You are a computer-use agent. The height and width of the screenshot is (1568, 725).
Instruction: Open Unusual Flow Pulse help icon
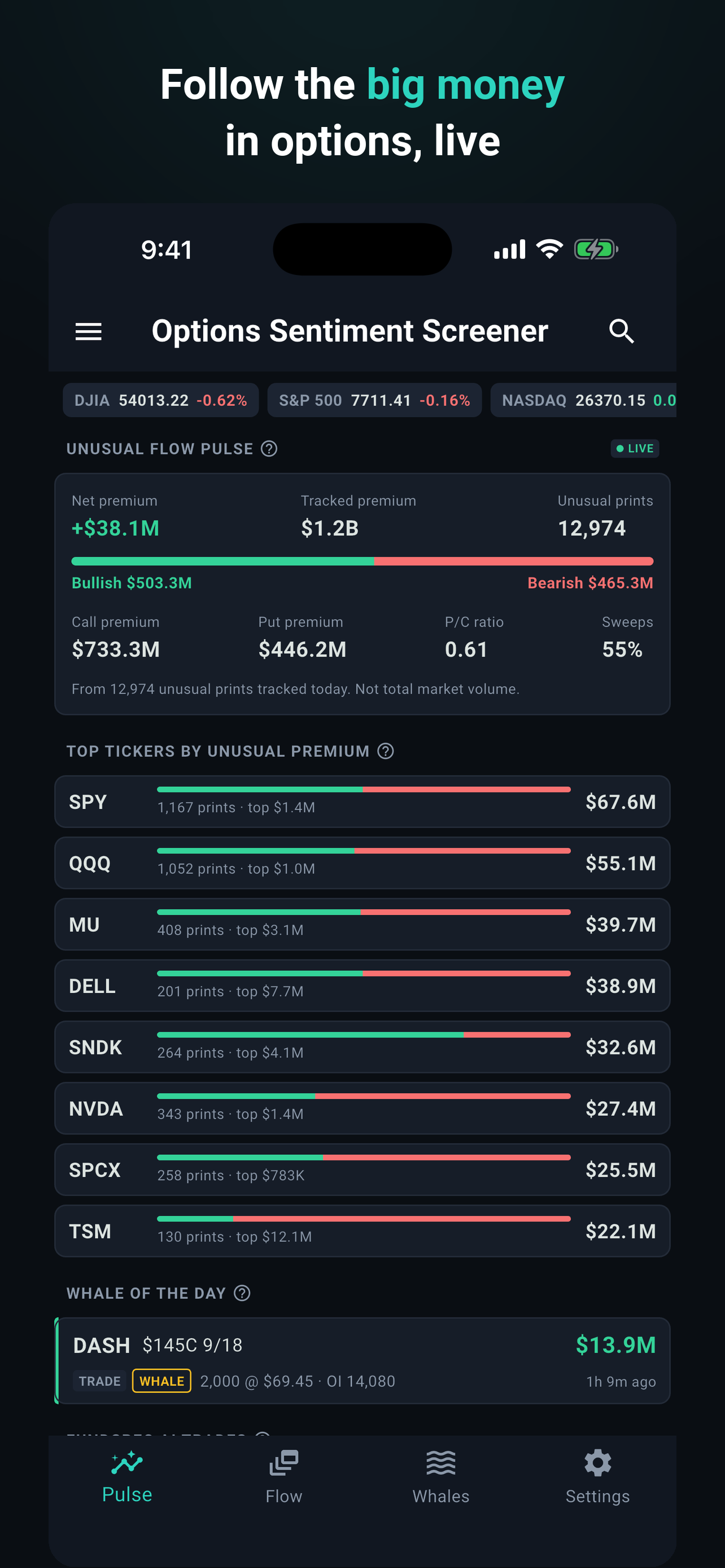coord(269,449)
